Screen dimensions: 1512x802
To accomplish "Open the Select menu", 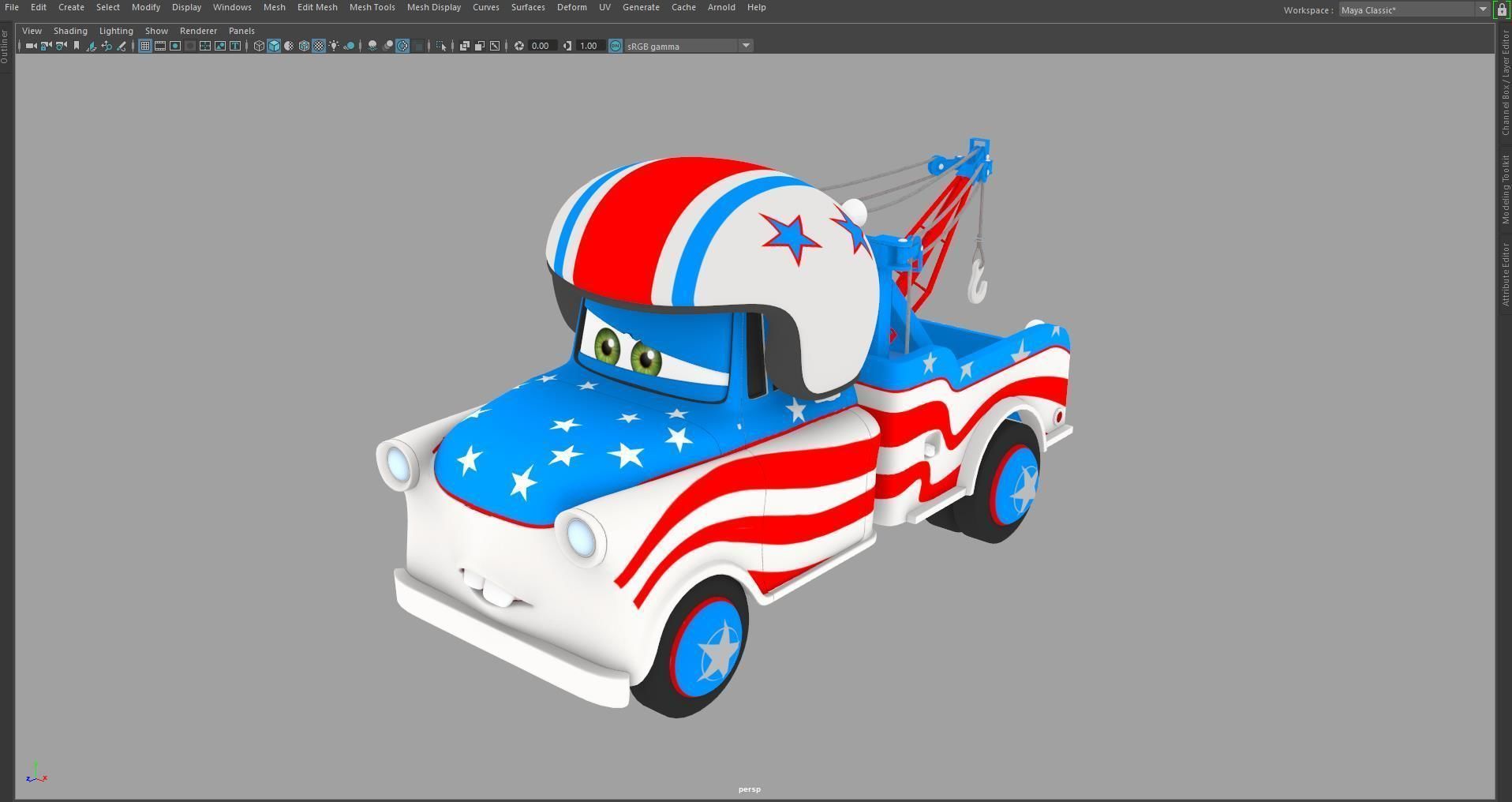I will coord(108,7).
